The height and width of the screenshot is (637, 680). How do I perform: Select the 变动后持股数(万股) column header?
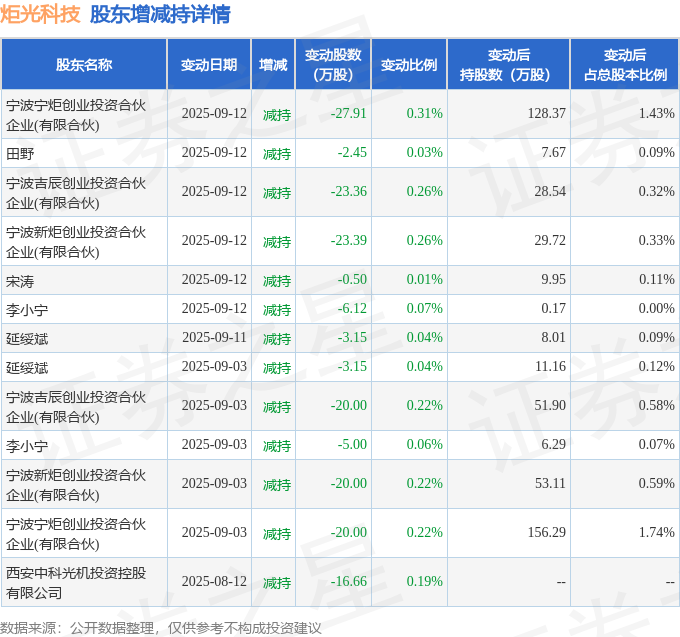509,65
